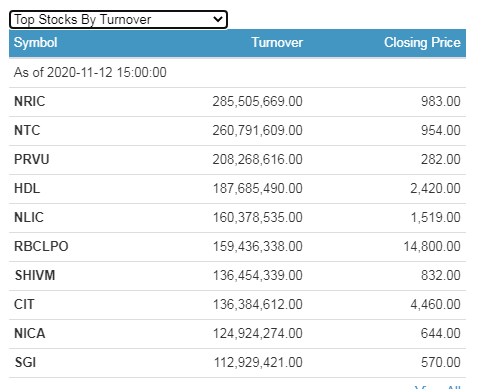Open the HDL stock symbol

pos(27,188)
